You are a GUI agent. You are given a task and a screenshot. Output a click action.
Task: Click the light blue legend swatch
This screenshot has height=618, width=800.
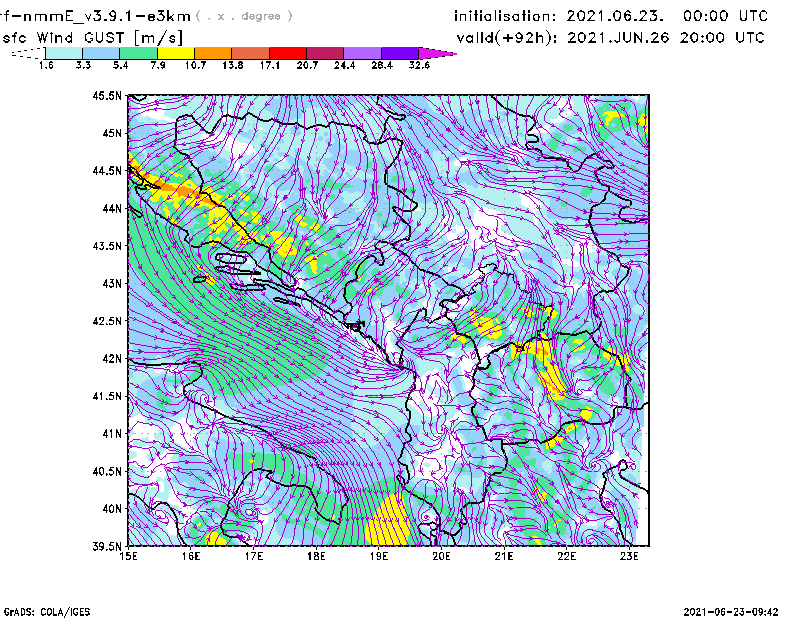pos(101,53)
